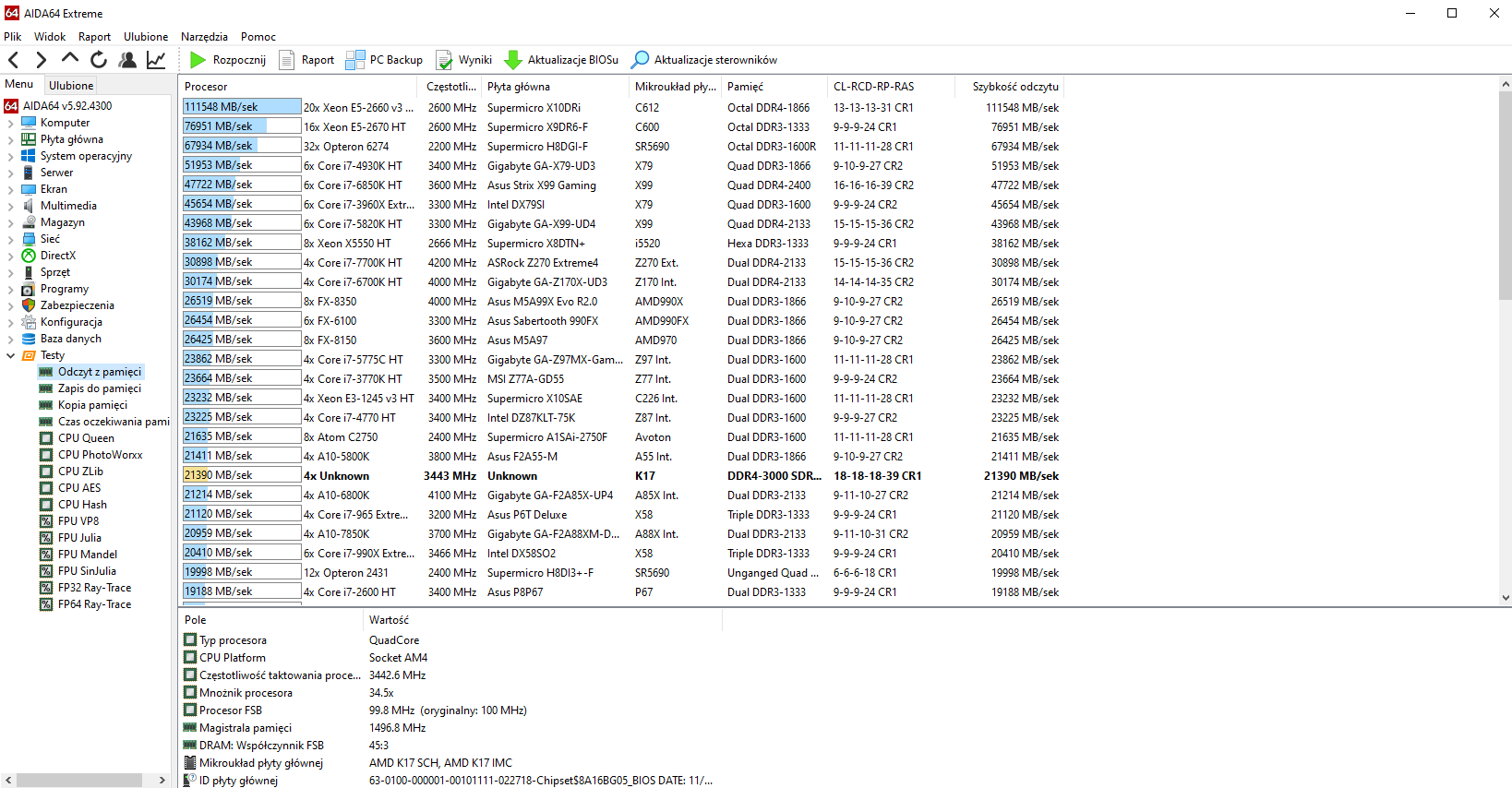The image size is (1512, 788).
Task: Click the refresh icon in toolbar
Action: pos(99,60)
